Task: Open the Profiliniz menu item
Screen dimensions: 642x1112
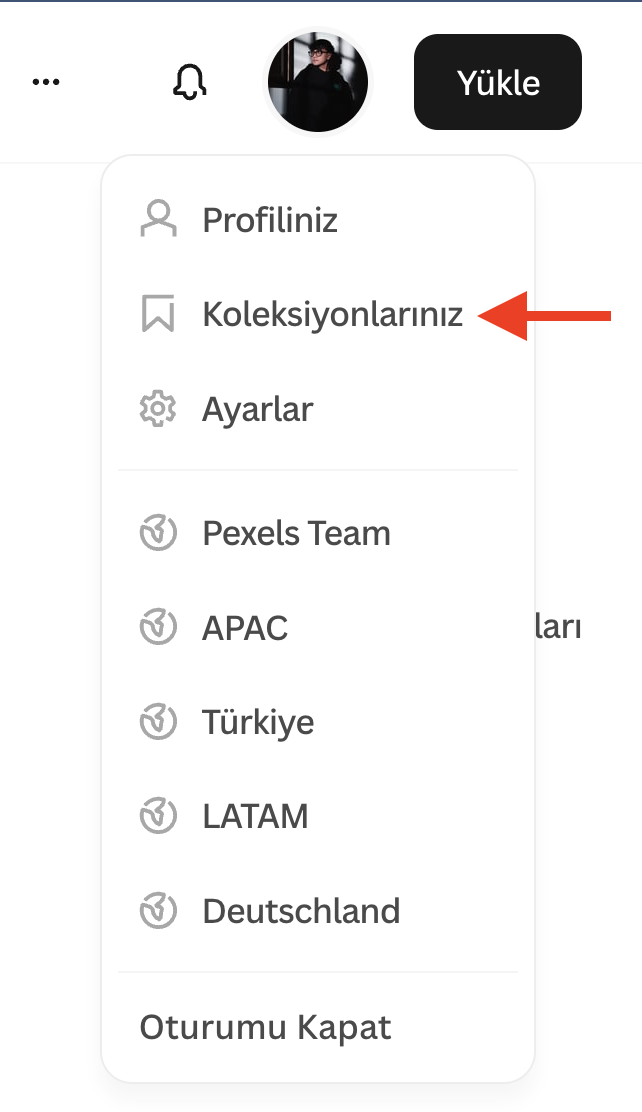Action: (x=270, y=219)
